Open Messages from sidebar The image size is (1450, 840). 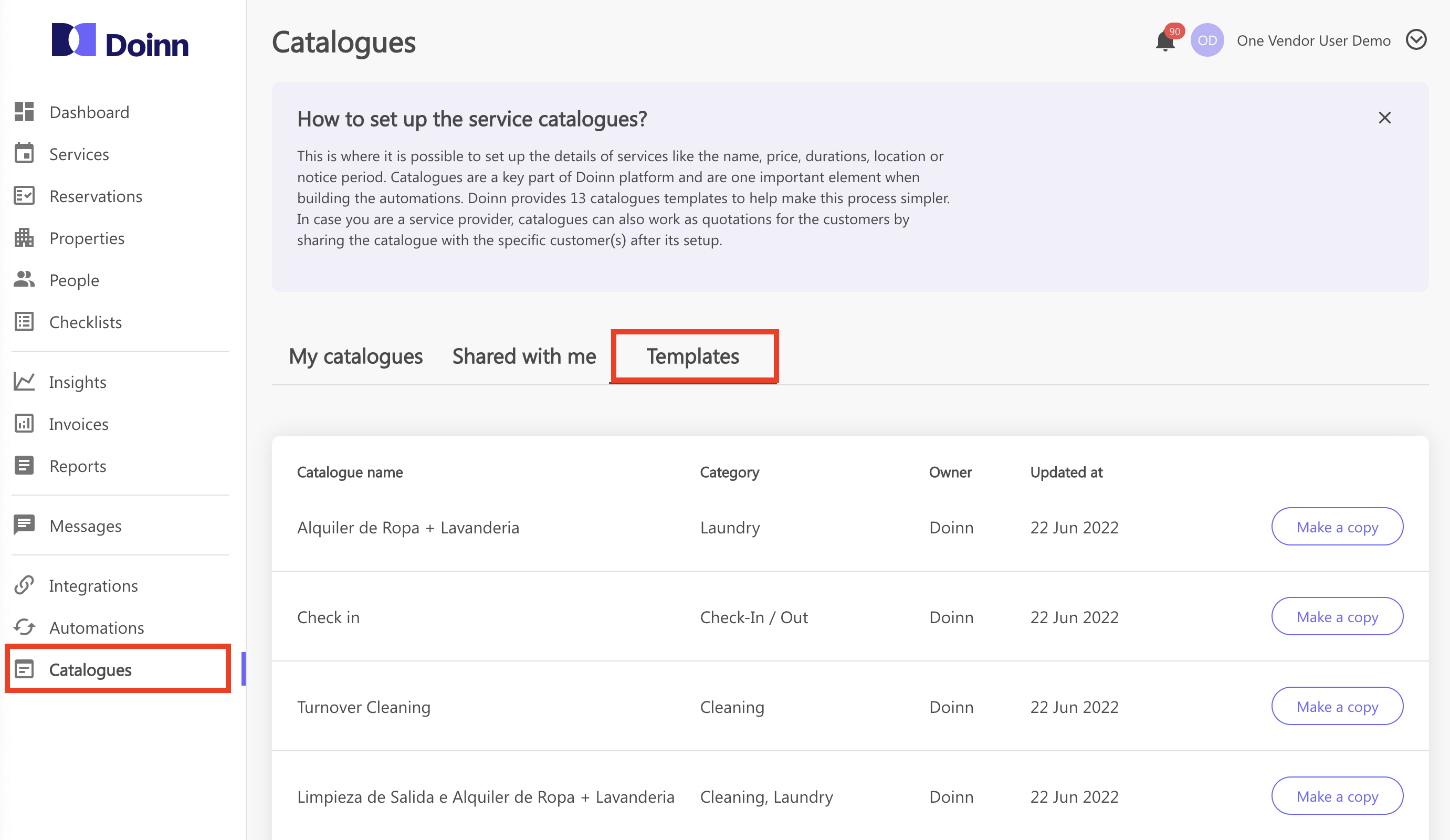[85, 526]
